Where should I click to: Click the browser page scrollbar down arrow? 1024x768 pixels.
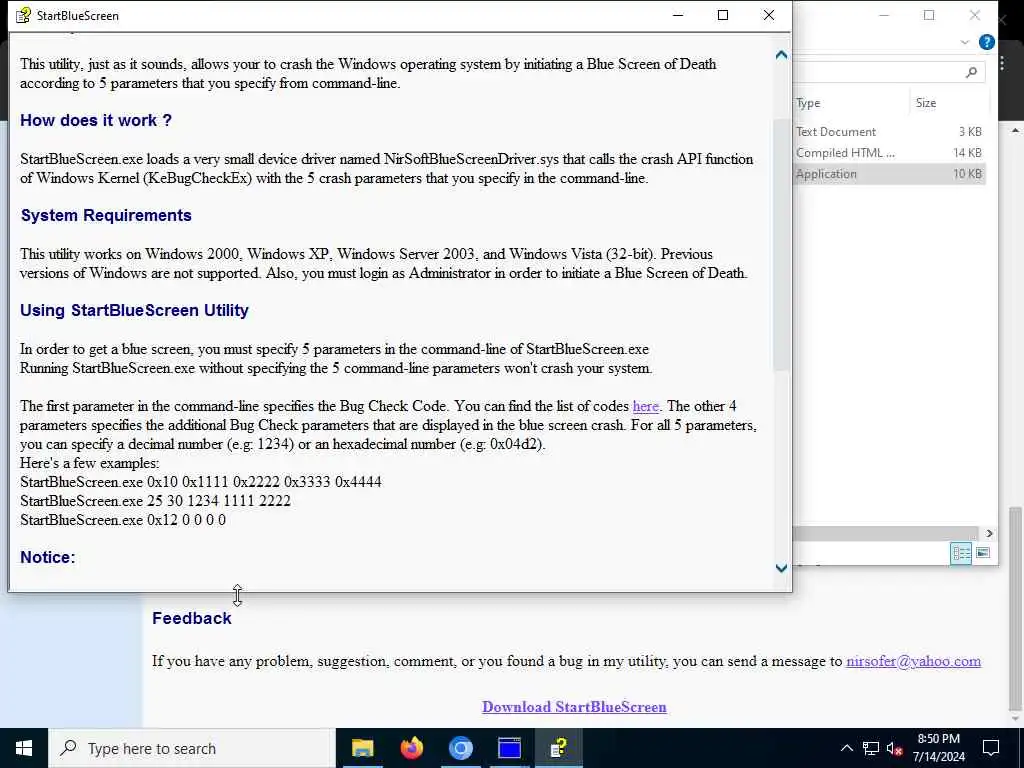click(1016, 720)
